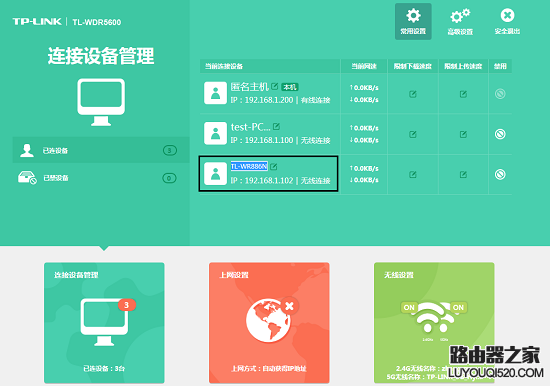Click edit icon beside TL-WR886N name
550x386 pixels.
(x=274, y=167)
